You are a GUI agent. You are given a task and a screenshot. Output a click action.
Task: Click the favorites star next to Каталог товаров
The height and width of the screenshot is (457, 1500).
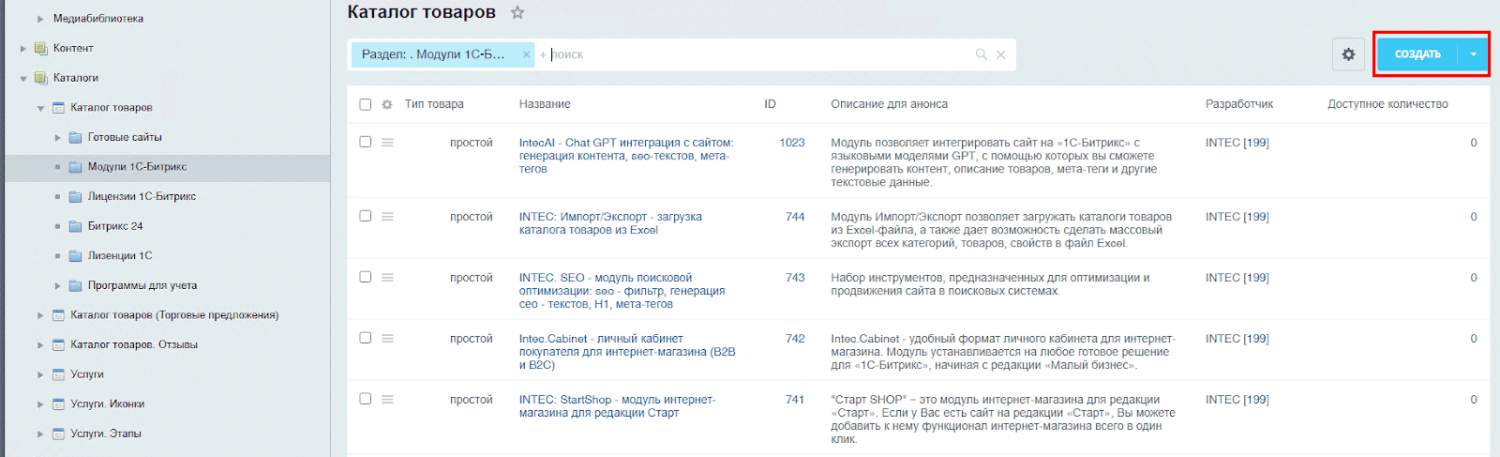517,13
